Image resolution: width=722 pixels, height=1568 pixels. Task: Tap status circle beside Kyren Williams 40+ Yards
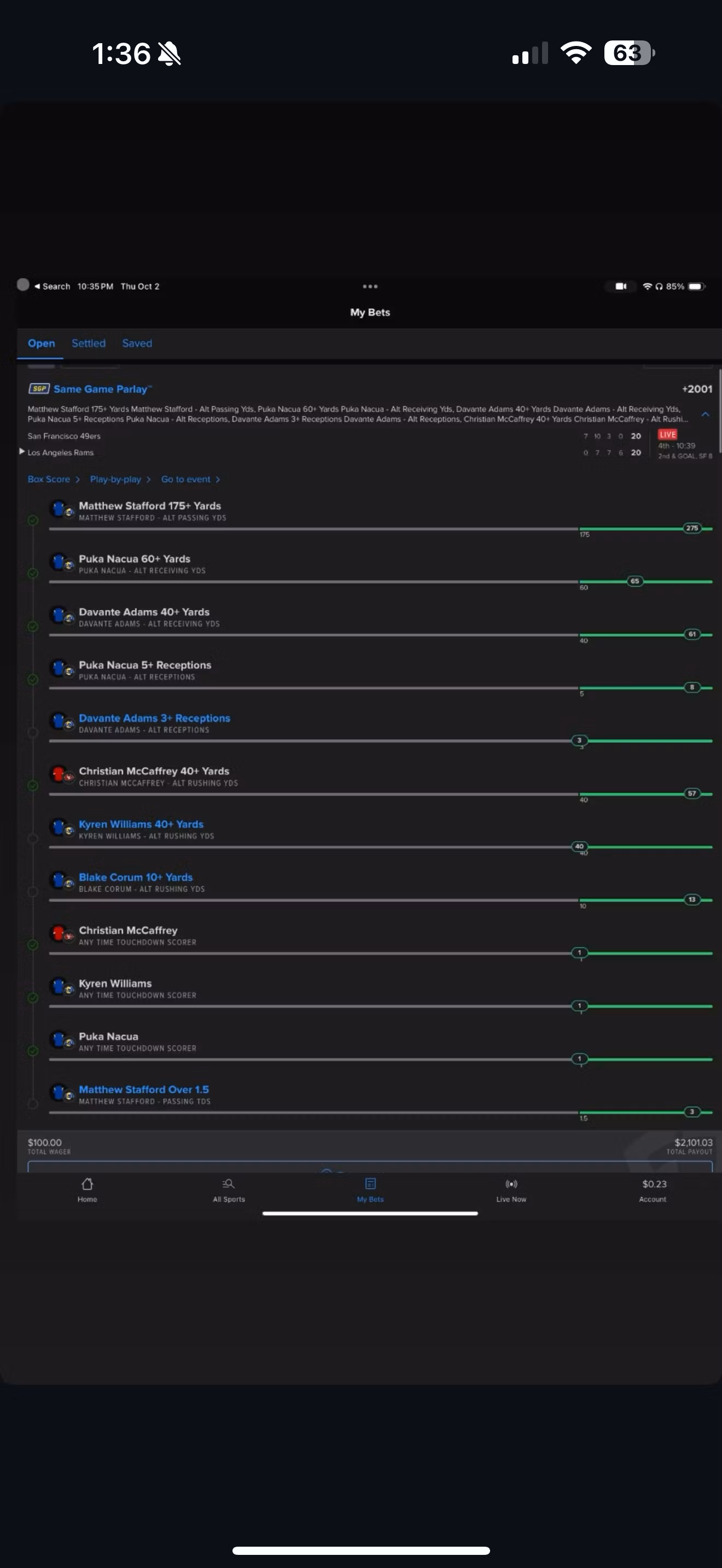tap(33, 839)
